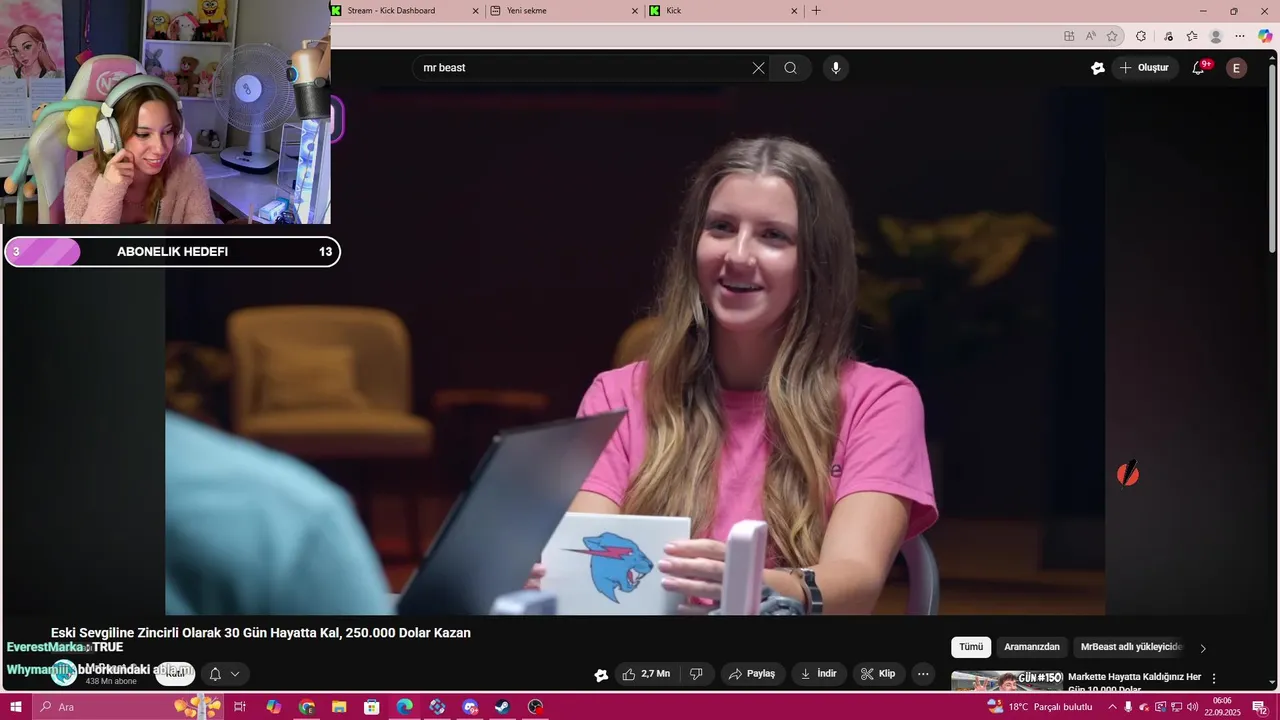The image size is (1280, 720).
Task: Show hidden system tray icons
Action: point(1112,707)
